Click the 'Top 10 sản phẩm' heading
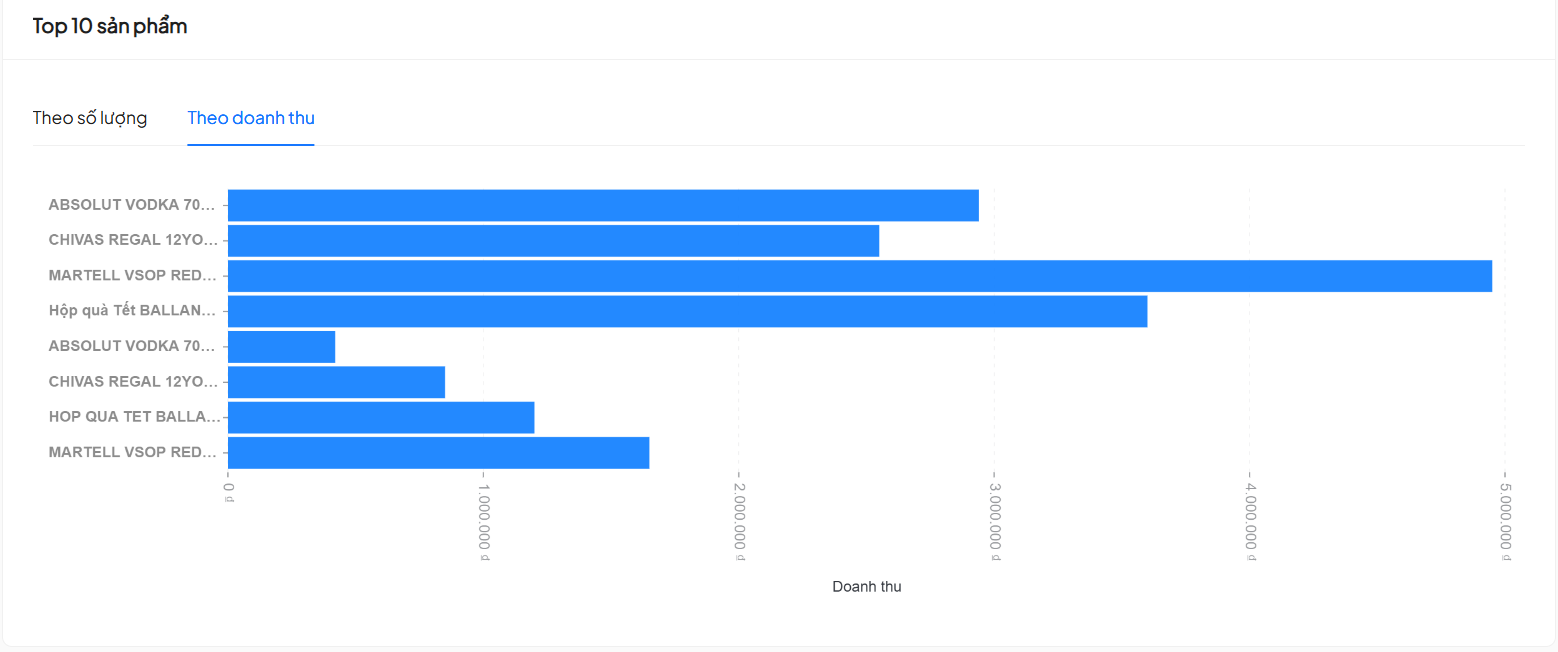 point(110,26)
